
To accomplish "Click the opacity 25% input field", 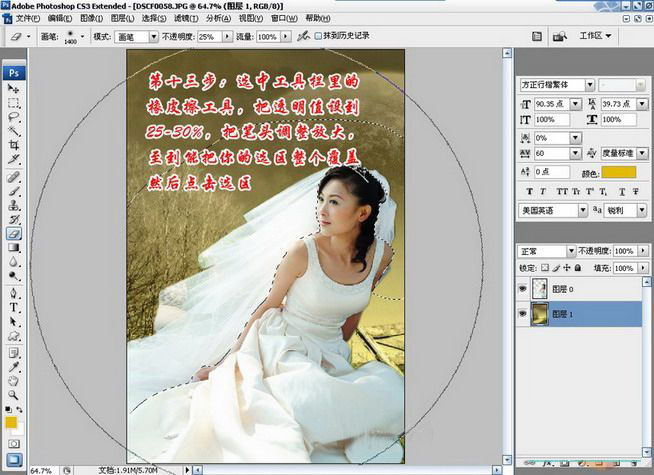I will [209, 36].
